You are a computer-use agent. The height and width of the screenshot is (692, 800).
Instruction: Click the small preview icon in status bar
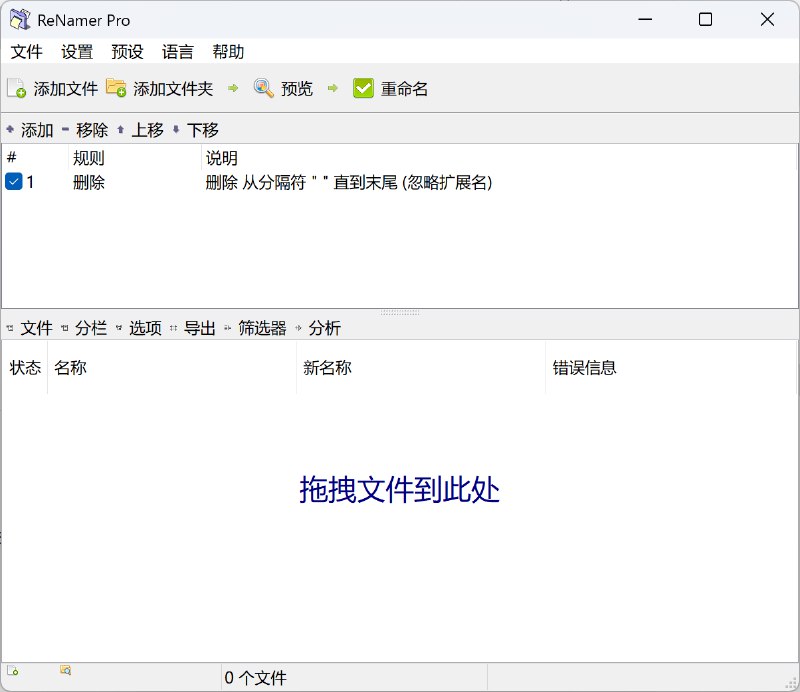(x=65, y=670)
